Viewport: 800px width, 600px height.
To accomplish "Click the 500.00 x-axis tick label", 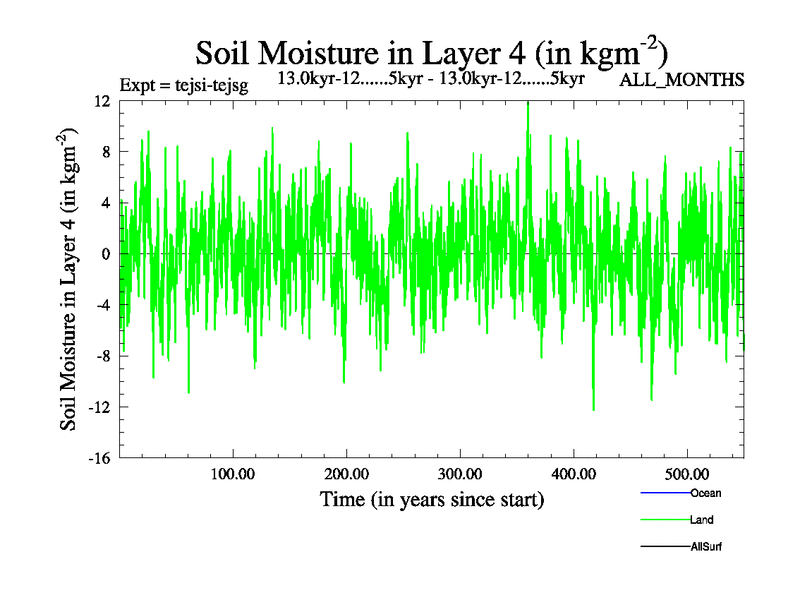I will click(687, 473).
